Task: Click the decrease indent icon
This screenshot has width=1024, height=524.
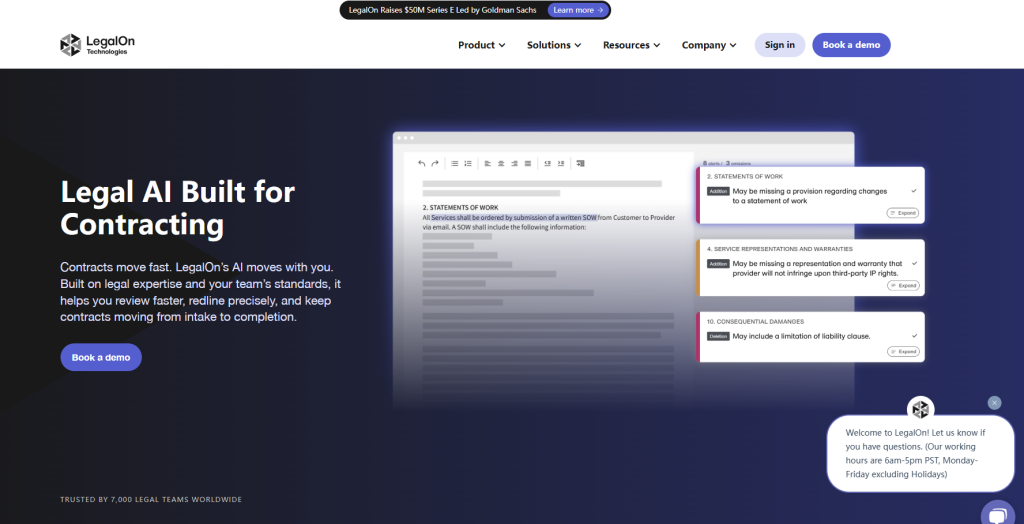Action: pos(547,163)
